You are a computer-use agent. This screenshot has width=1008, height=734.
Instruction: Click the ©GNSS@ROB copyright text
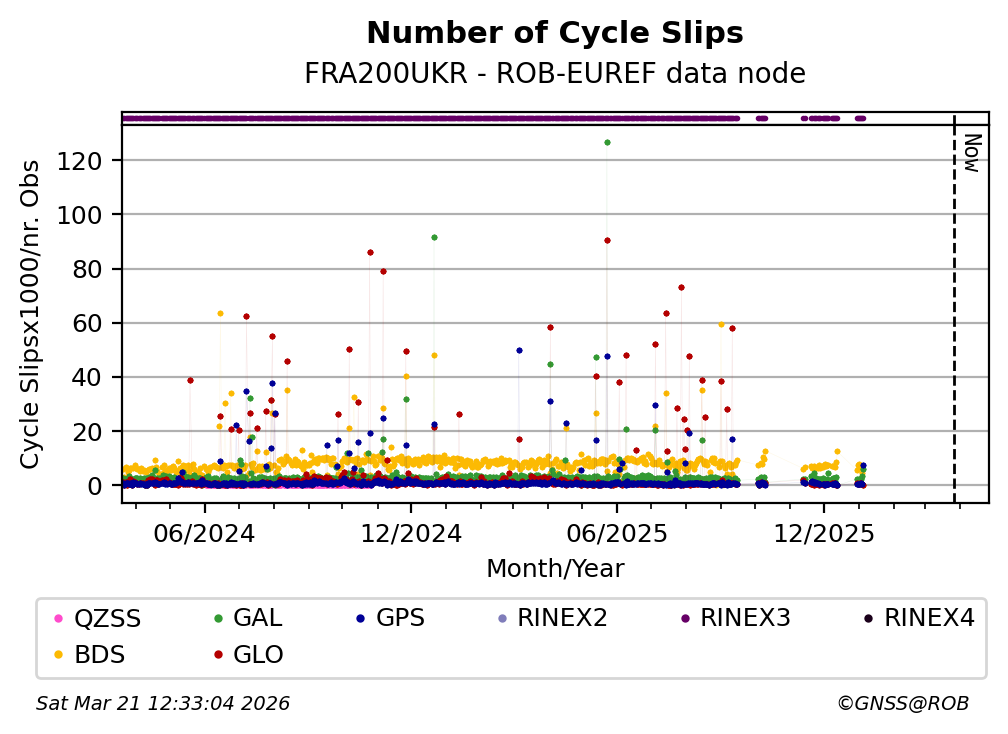click(x=902, y=704)
